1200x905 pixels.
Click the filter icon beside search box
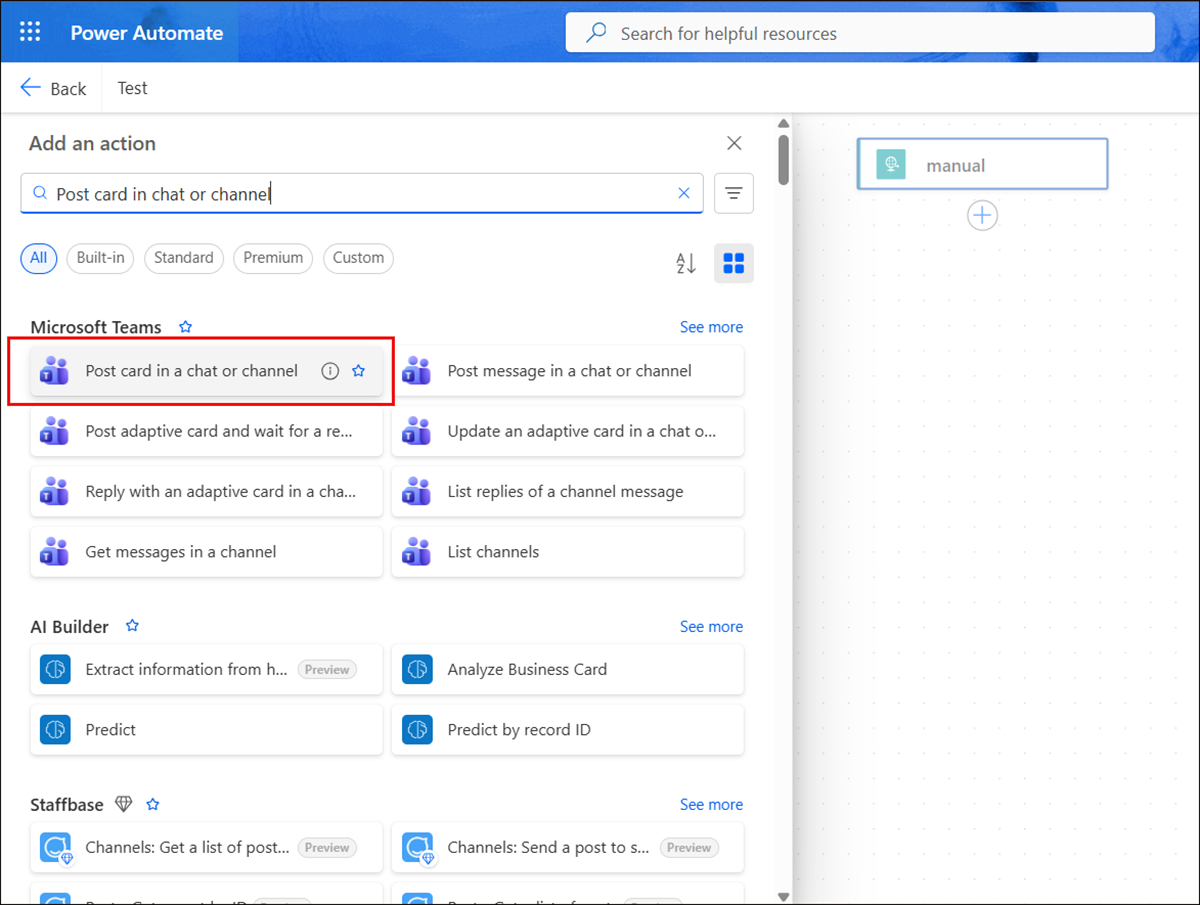coord(734,194)
